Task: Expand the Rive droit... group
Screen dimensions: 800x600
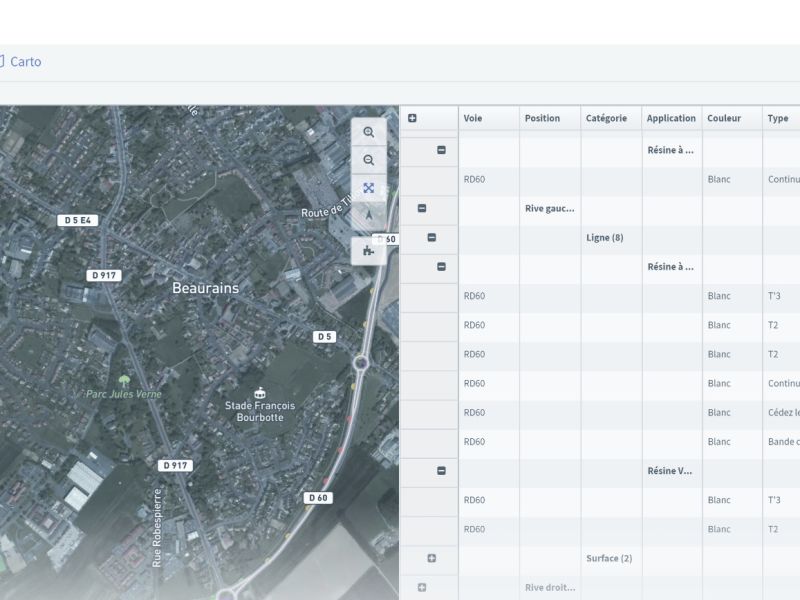Action: point(422,587)
